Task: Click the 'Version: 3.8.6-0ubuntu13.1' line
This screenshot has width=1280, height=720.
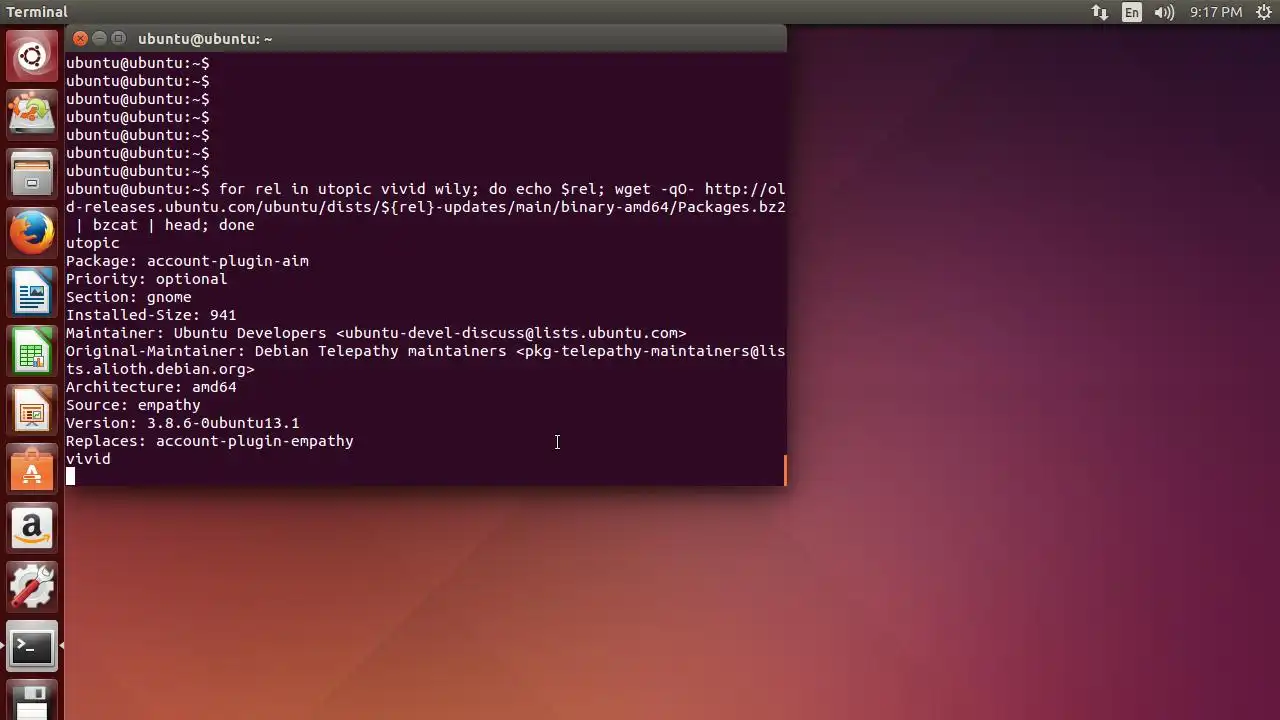Action: click(x=182, y=423)
